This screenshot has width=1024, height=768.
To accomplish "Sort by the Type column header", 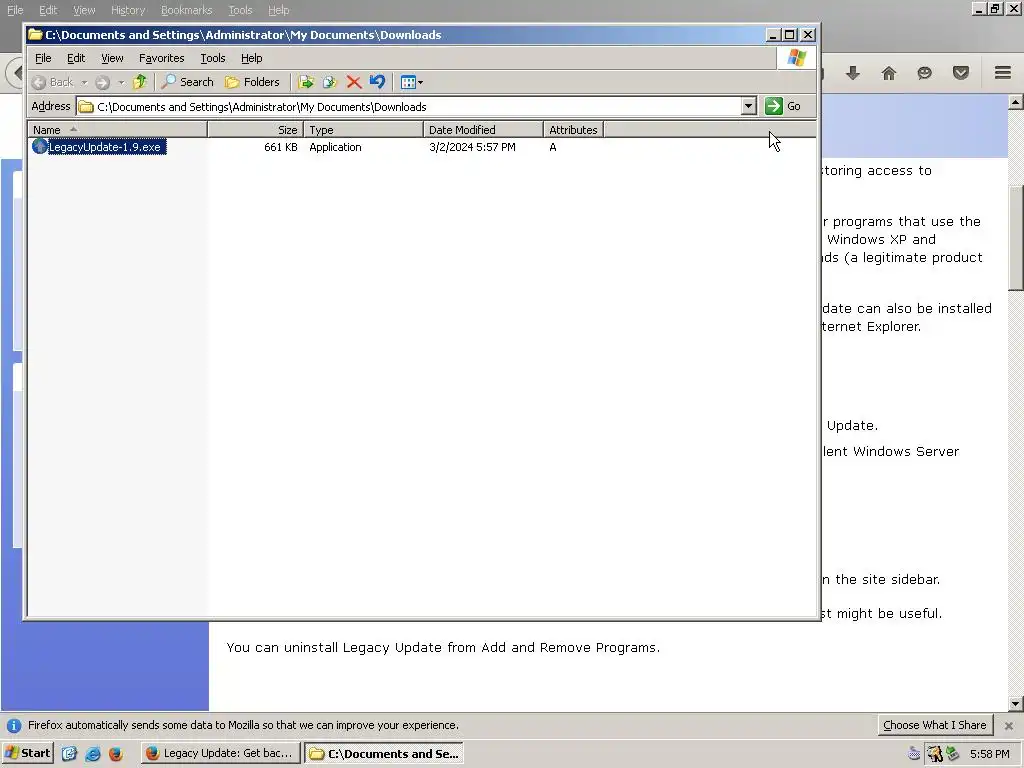I will click(363, 130).
